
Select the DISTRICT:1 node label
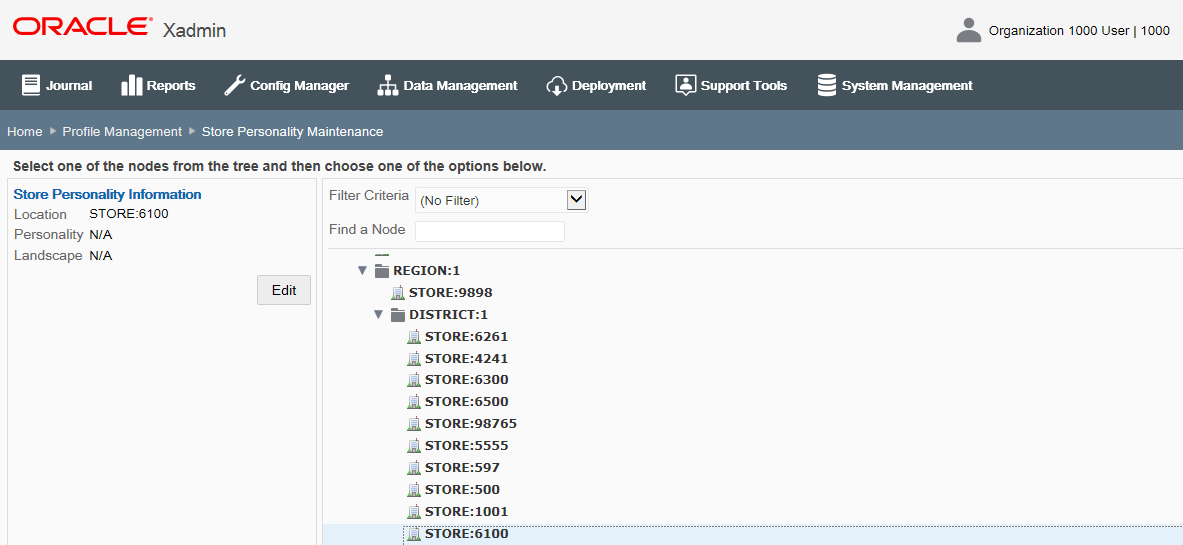click(x=448, y=314)
